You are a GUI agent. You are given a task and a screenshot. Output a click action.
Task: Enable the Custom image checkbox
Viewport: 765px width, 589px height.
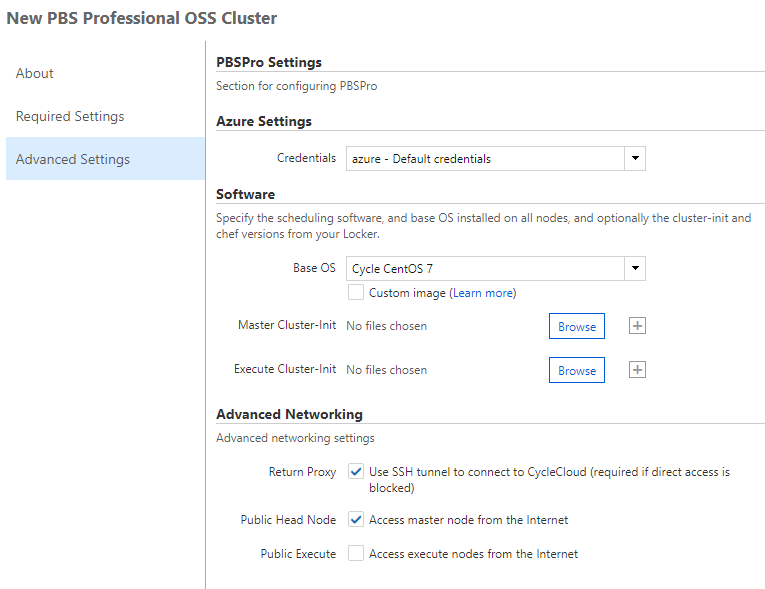click(355, 293)
